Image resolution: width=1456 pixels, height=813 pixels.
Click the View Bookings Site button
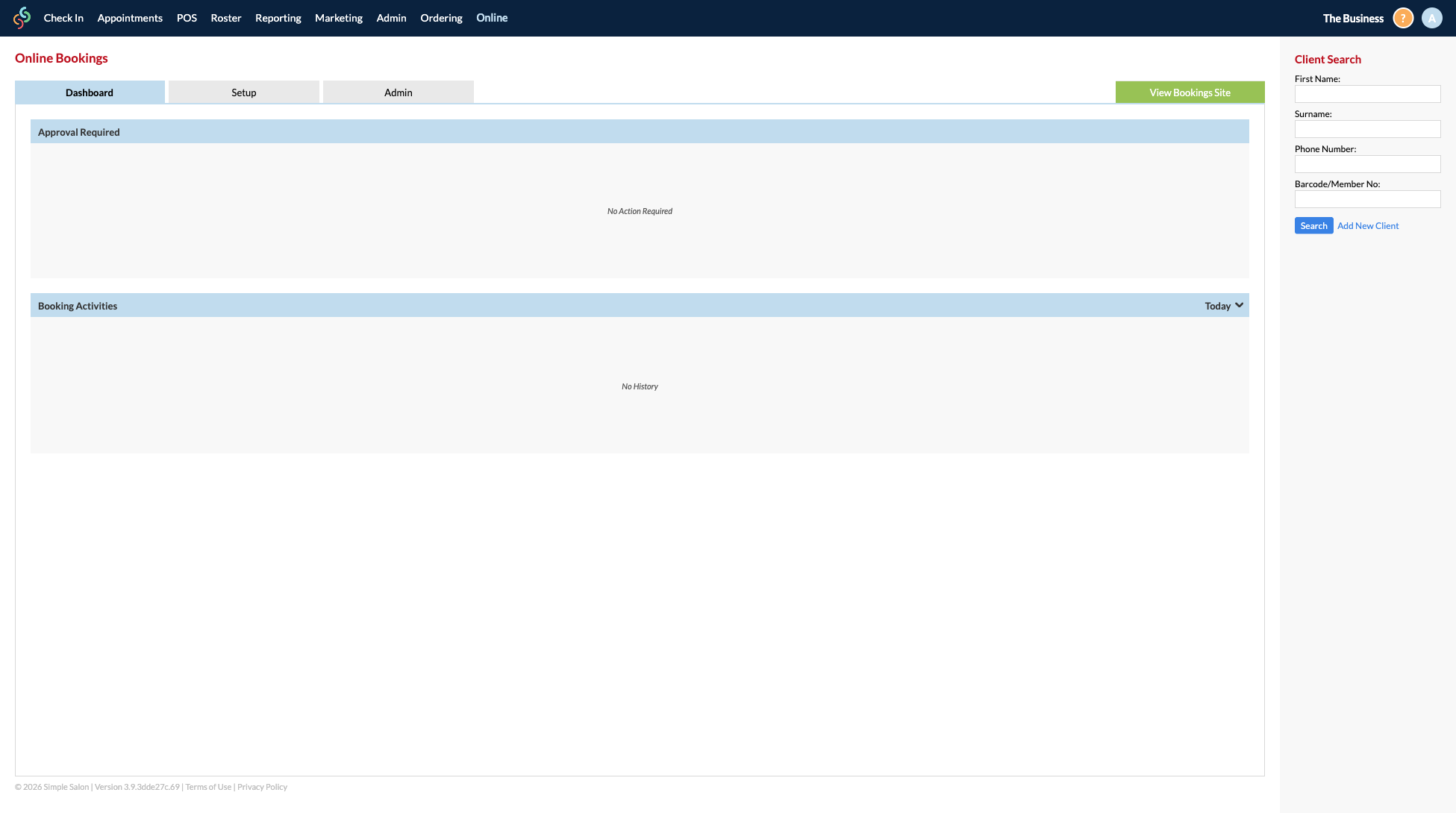tap(1190, 92)
